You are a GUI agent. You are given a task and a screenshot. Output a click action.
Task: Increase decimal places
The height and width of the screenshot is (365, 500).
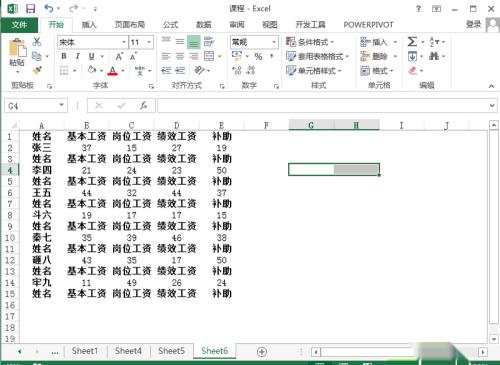click(x=237, y=70)
